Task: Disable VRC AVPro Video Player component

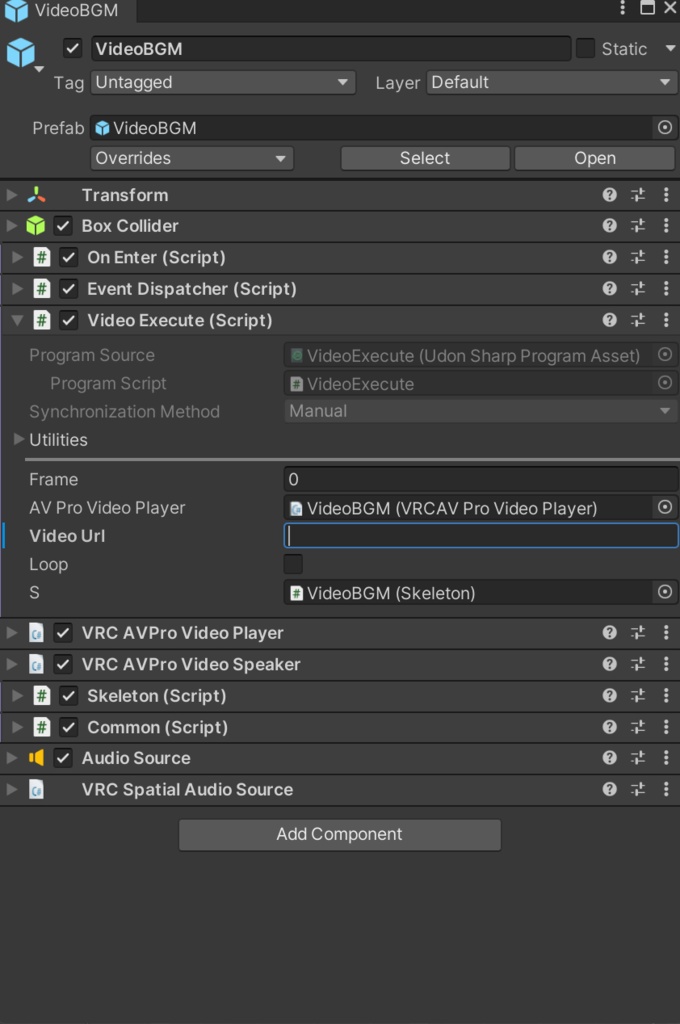Action: (x=63, y=633)
